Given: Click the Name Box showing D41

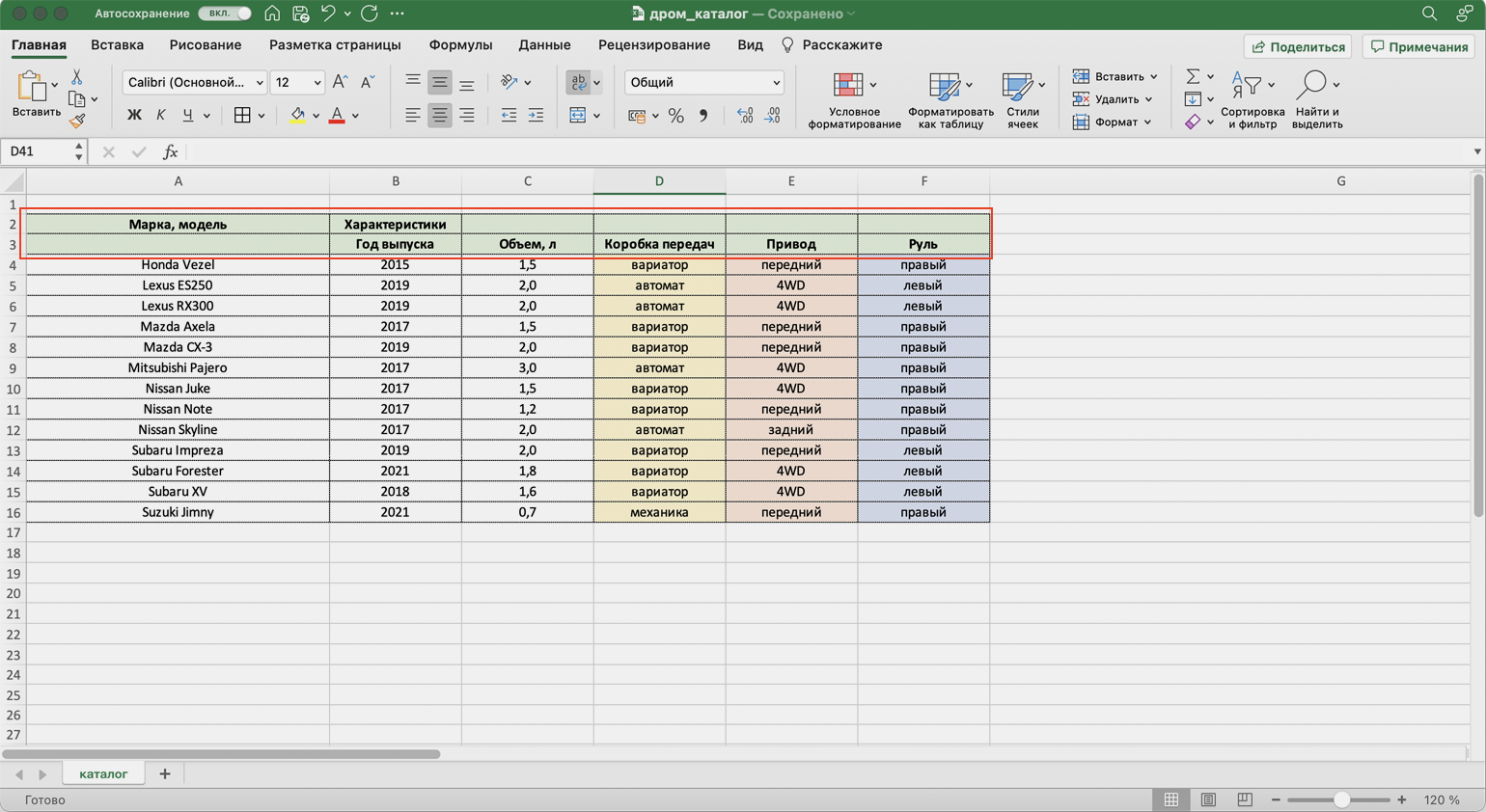Looking at the screenshot, I should [x=37, y=151].
